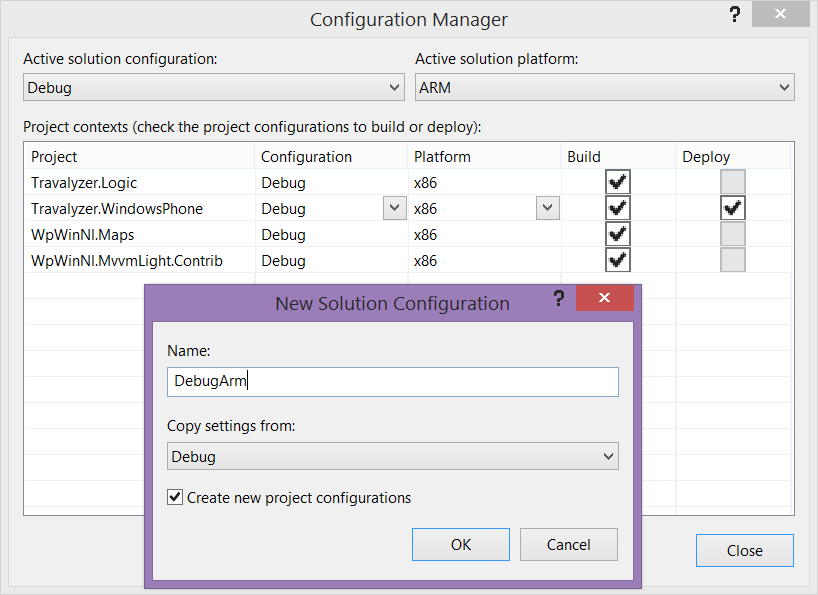Click the x86 platform cell for WpWinNl.Maps
Screen dimensions: 818x595
[484, 235]
